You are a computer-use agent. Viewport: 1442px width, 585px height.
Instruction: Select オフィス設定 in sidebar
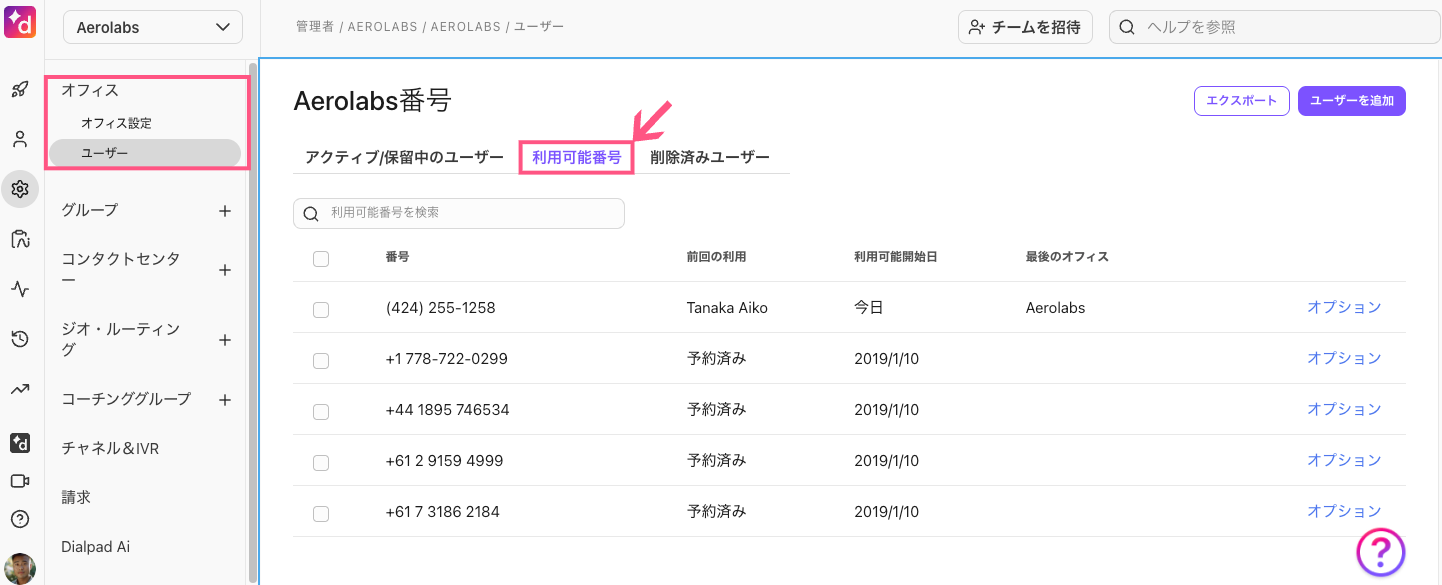coord(116,123)
